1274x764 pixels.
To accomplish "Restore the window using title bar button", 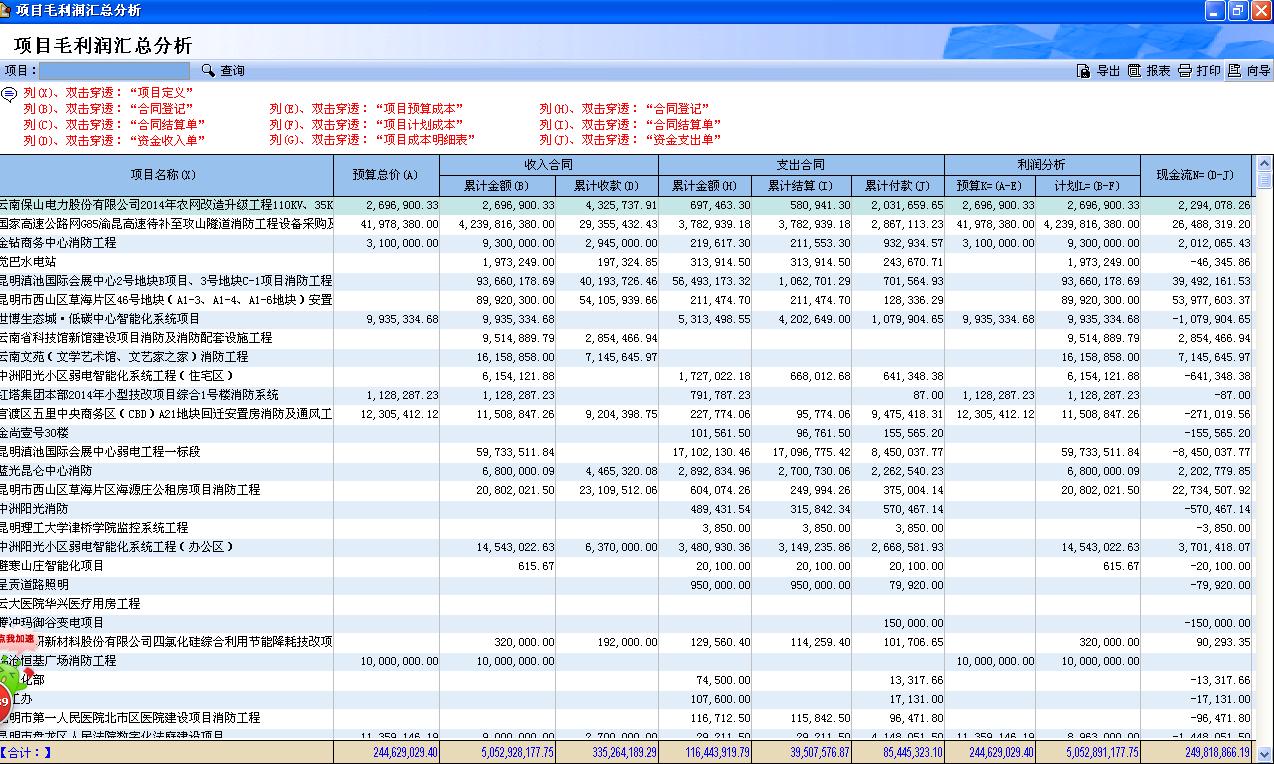I will (x=1238, y=10).
